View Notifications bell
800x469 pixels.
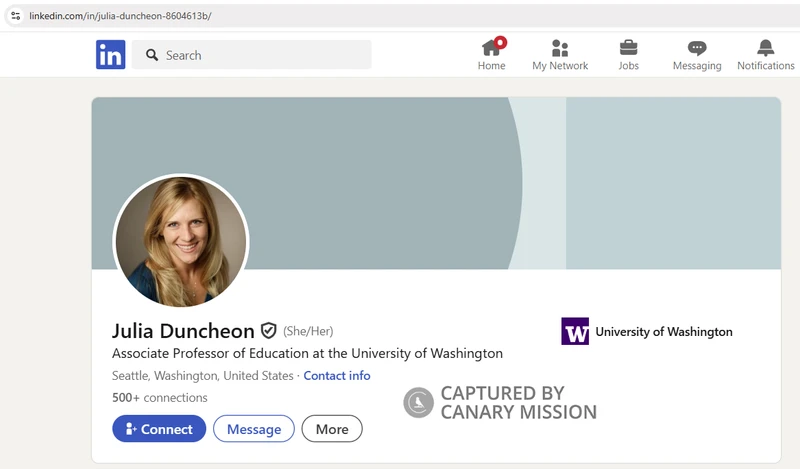point(765,55)
